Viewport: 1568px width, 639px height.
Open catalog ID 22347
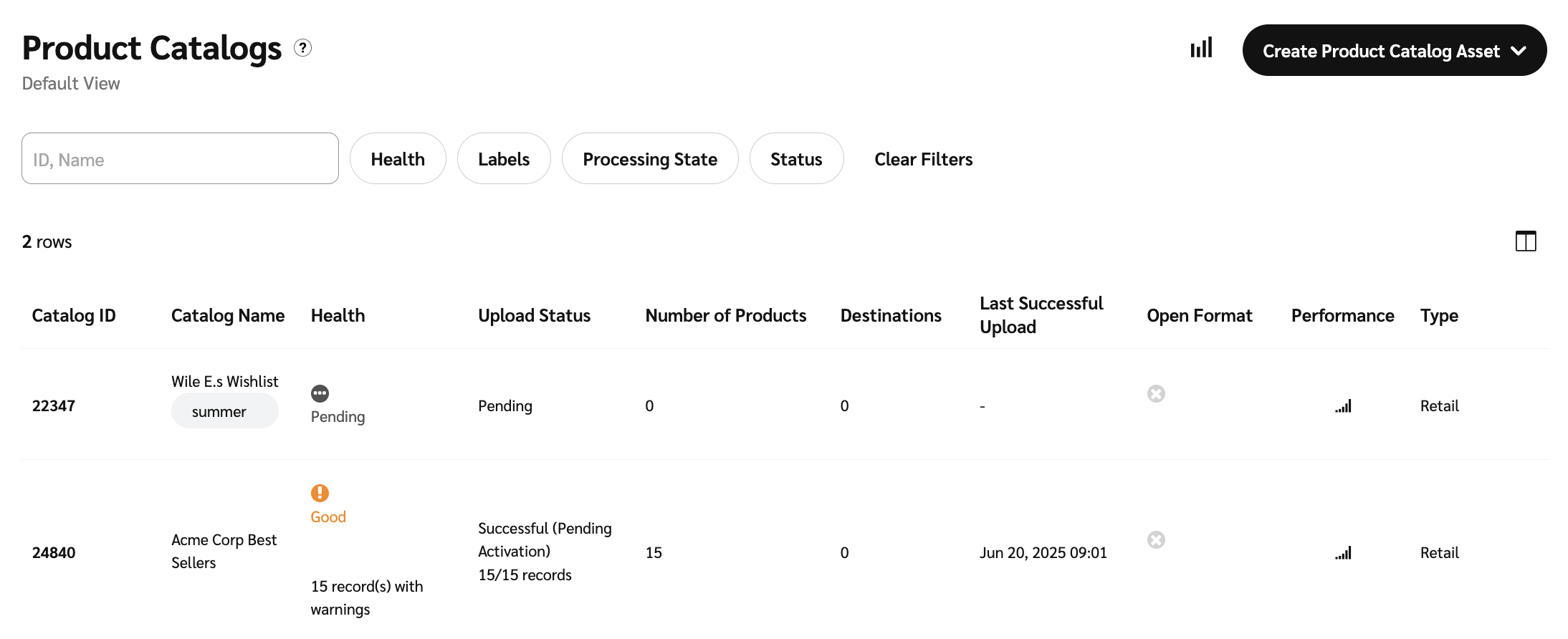tap(54, 406)
